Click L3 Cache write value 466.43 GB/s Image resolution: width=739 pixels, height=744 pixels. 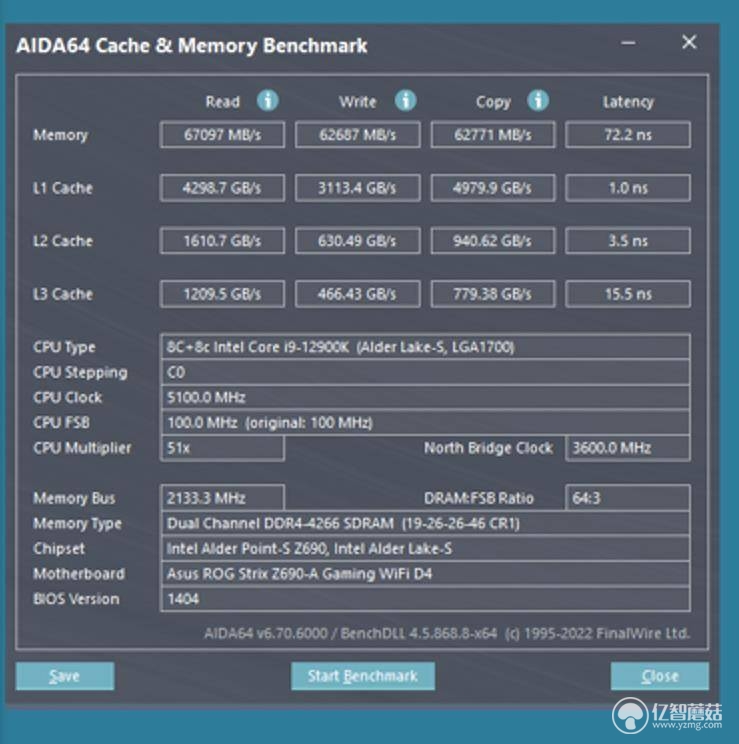(x=357, y=294)
